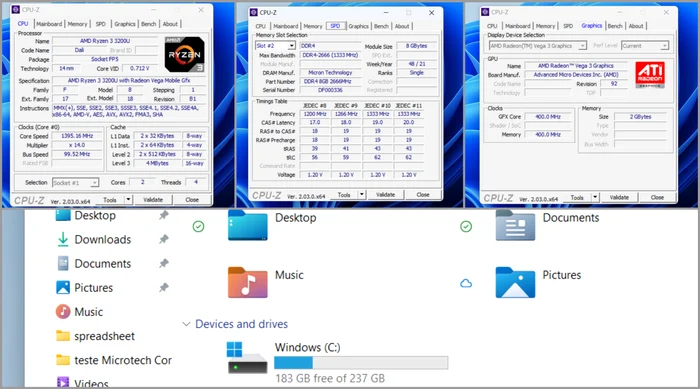Switch to the Bench tab in Graphics window
This screenshot has height=389, width=700.
[615, 26]
